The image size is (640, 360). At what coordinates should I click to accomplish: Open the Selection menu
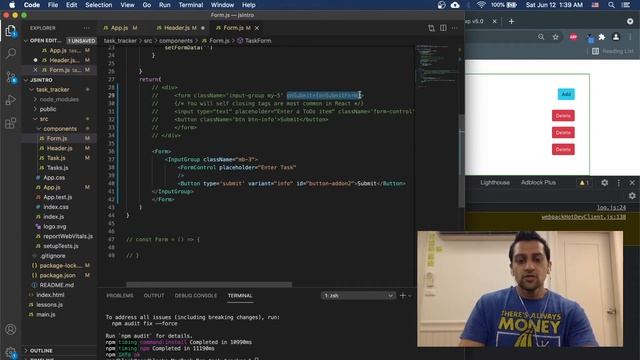(98, 5)
